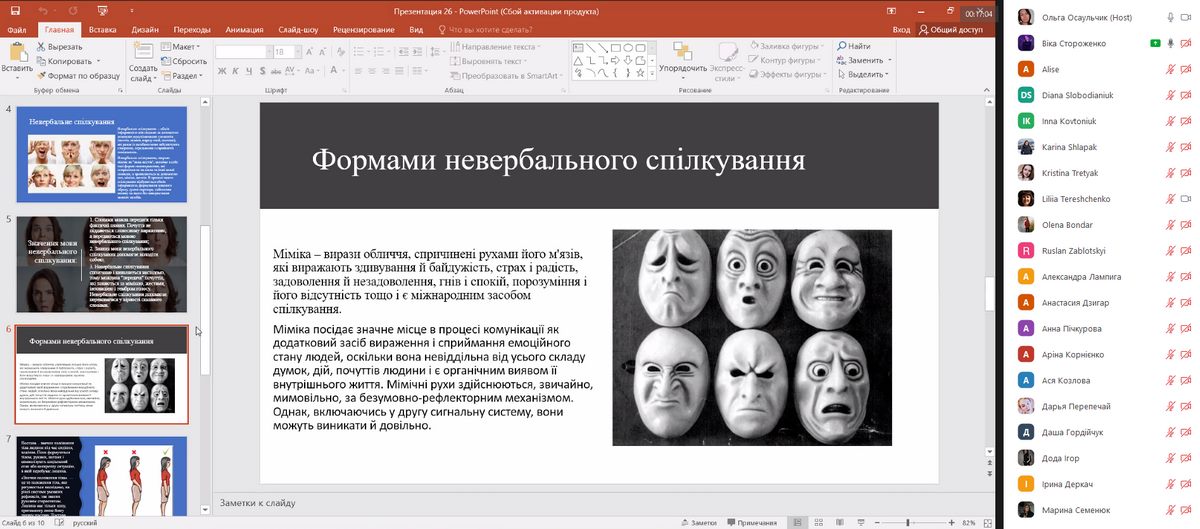Open the Вставка ribbon tab
This screenshot has height=529, width=1200.
[x=102, y=30]
